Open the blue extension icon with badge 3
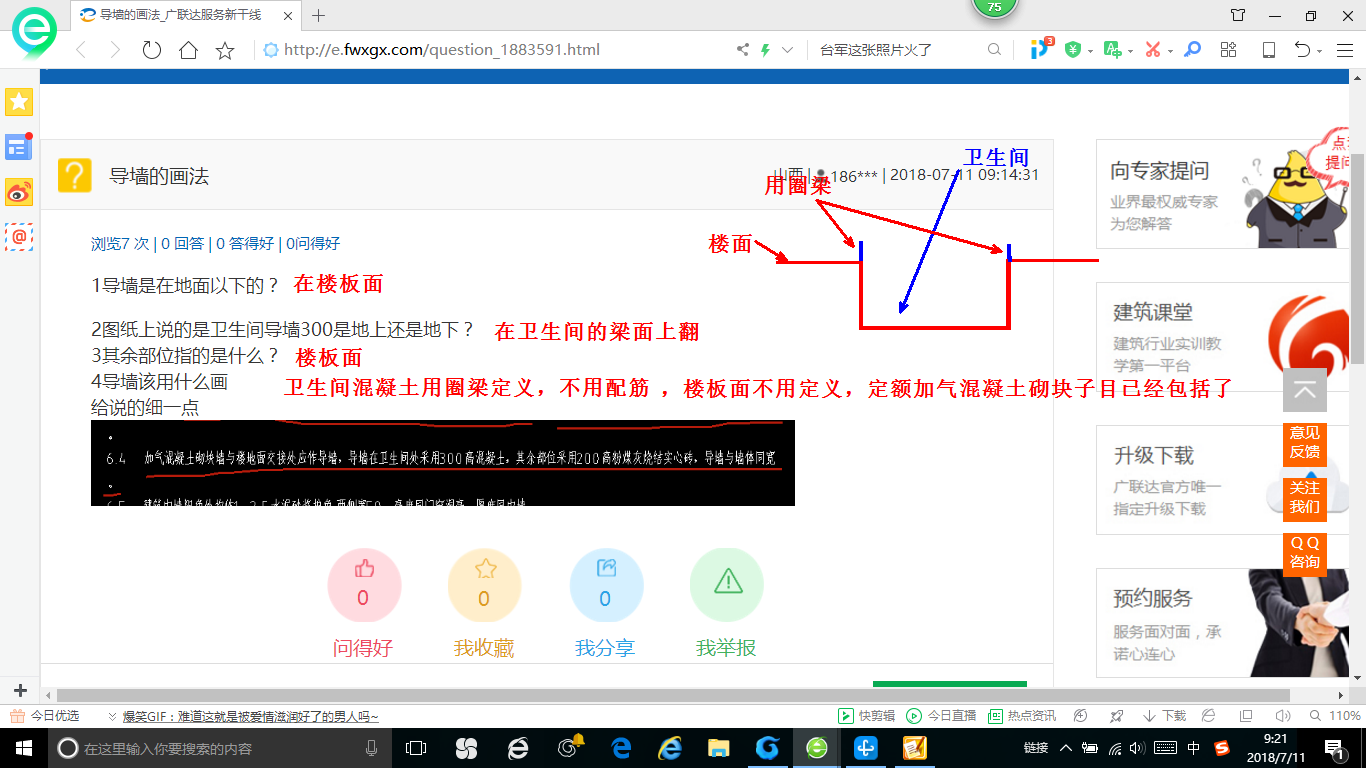The image size is (1366, 768). (x=1041, y=49)
